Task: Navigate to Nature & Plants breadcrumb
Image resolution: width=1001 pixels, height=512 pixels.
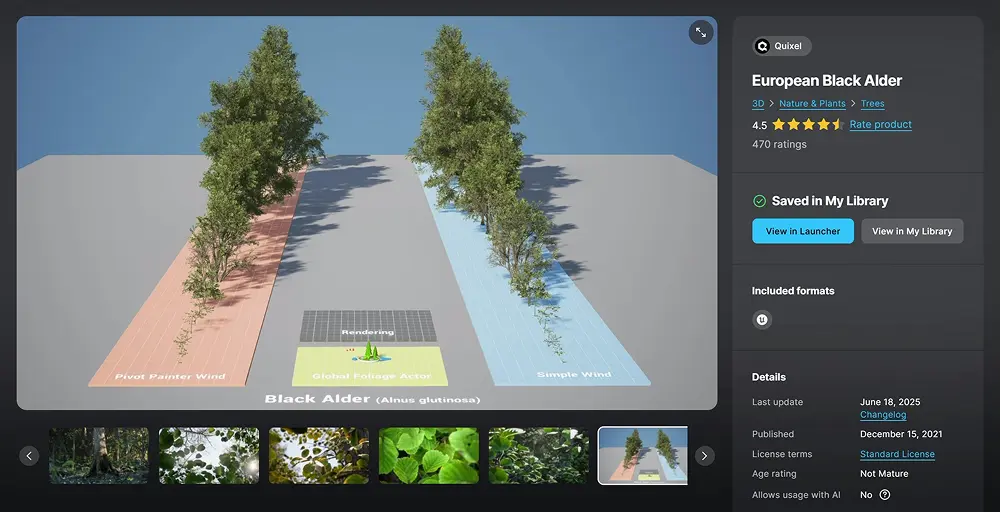Action: [x=812, y=104]
